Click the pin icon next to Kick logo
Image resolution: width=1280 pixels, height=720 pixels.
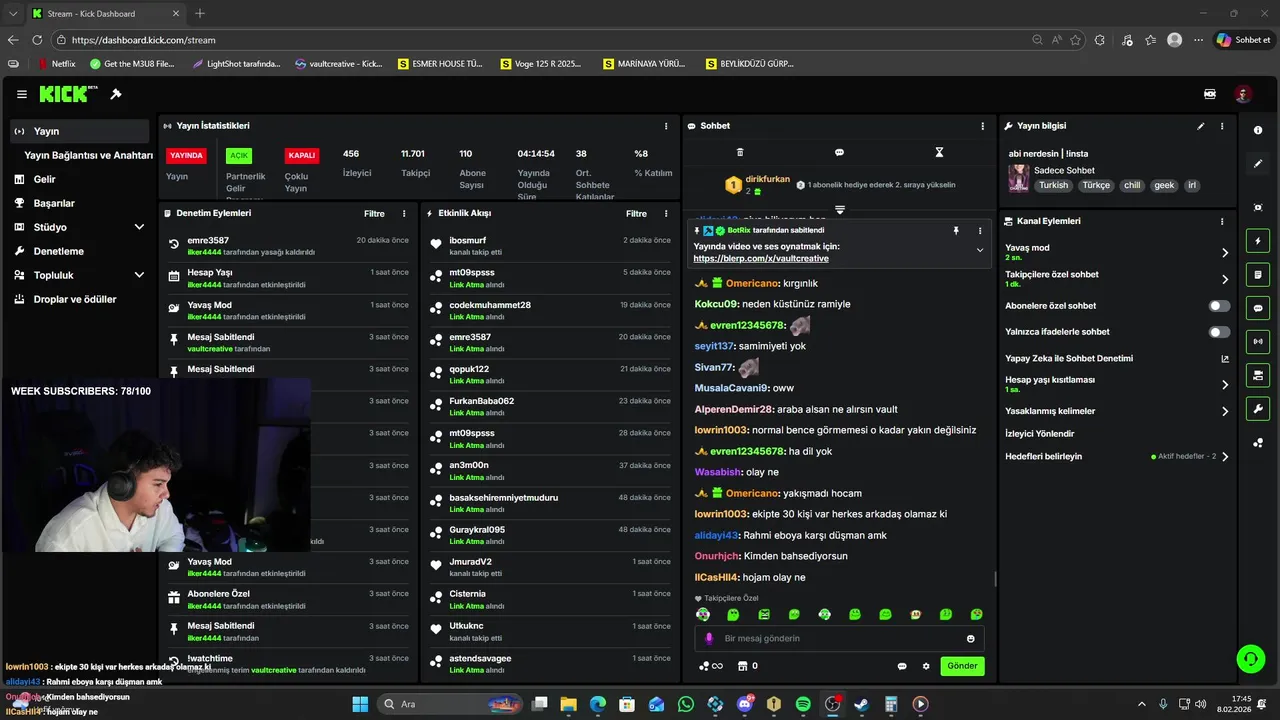116,94
